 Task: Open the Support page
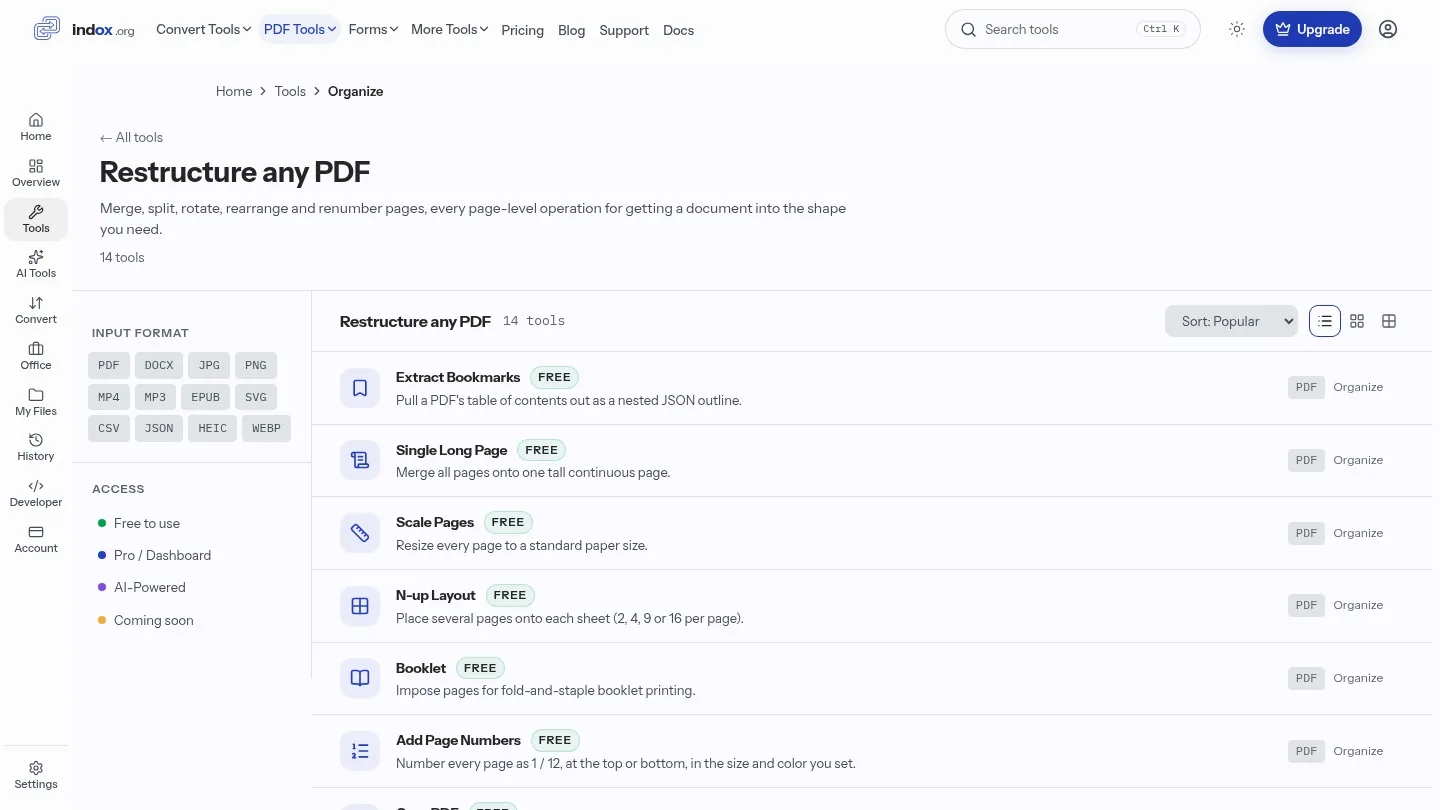624,30
